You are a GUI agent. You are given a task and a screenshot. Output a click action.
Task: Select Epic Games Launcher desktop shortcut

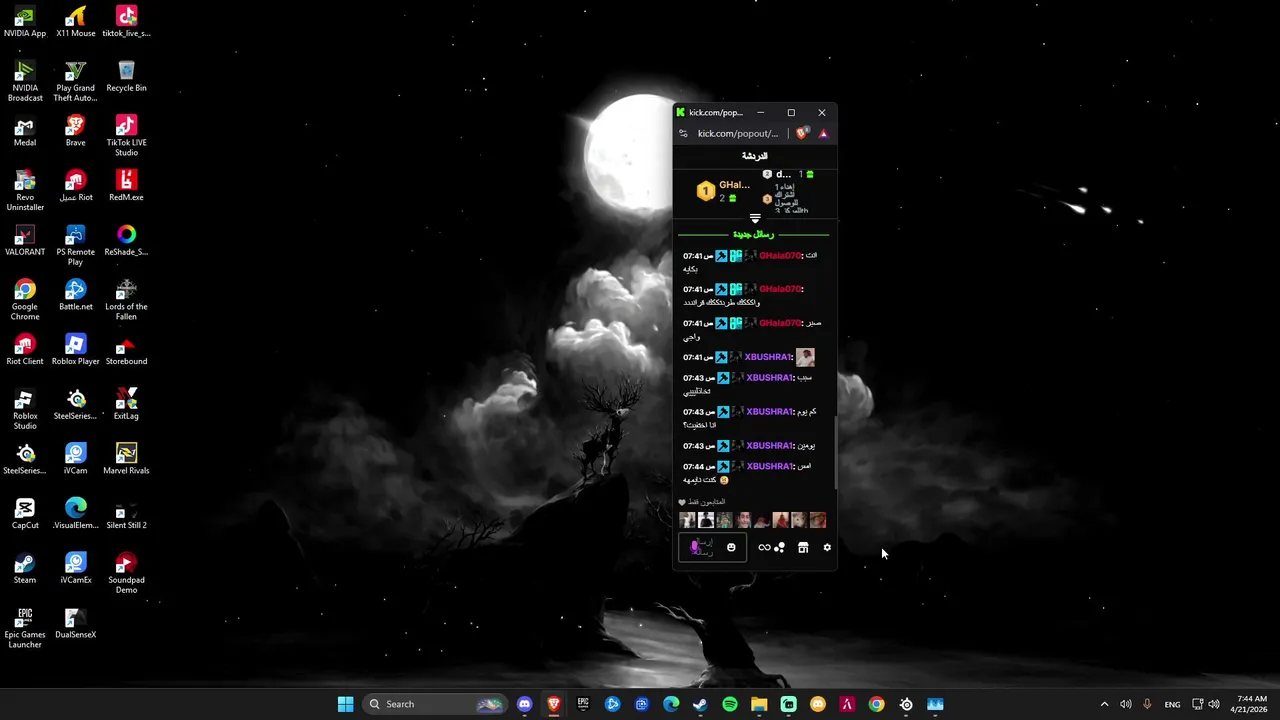pyautogui.click(x=25, y=628)
